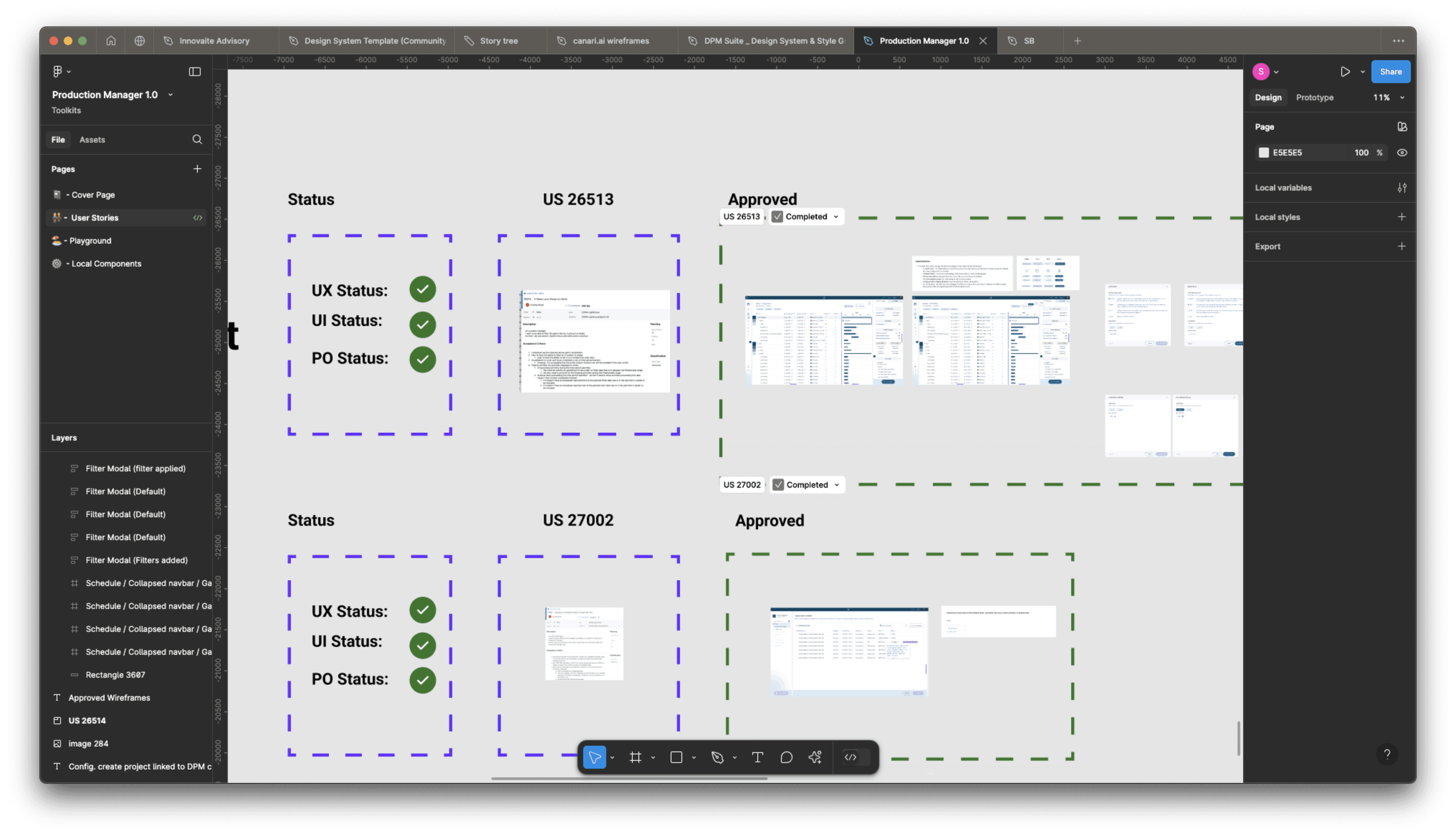1456x836 pixels.
Task: Switch to the File tab
Action: tap(58, 140)
